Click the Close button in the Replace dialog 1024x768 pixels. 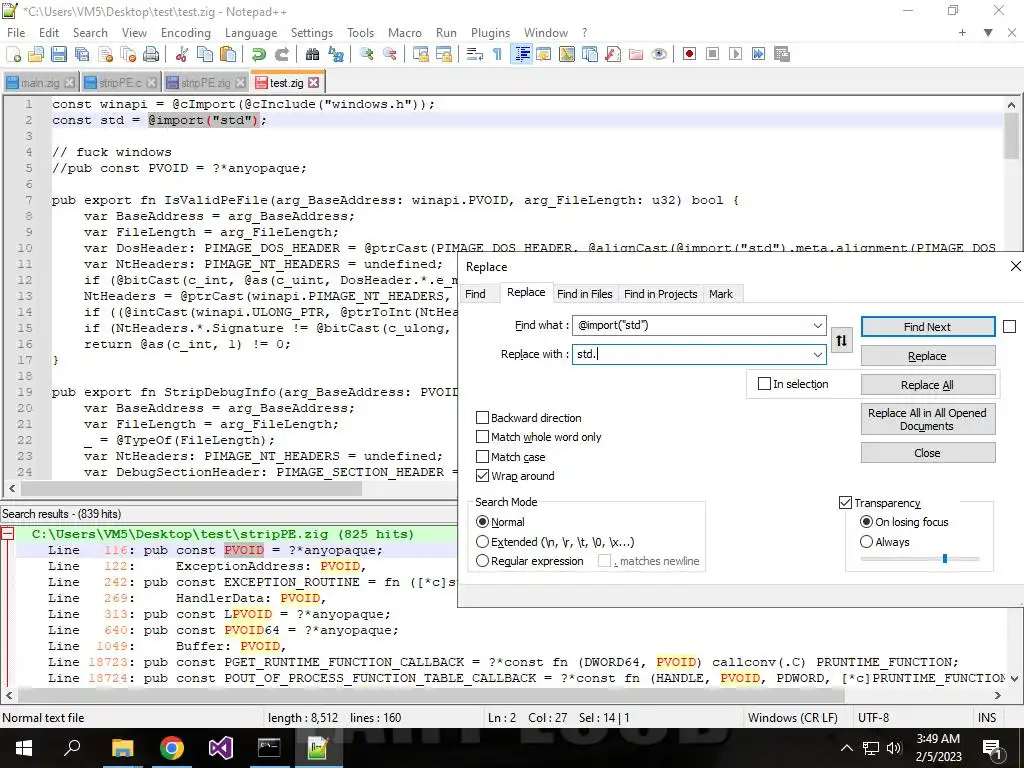927,453
